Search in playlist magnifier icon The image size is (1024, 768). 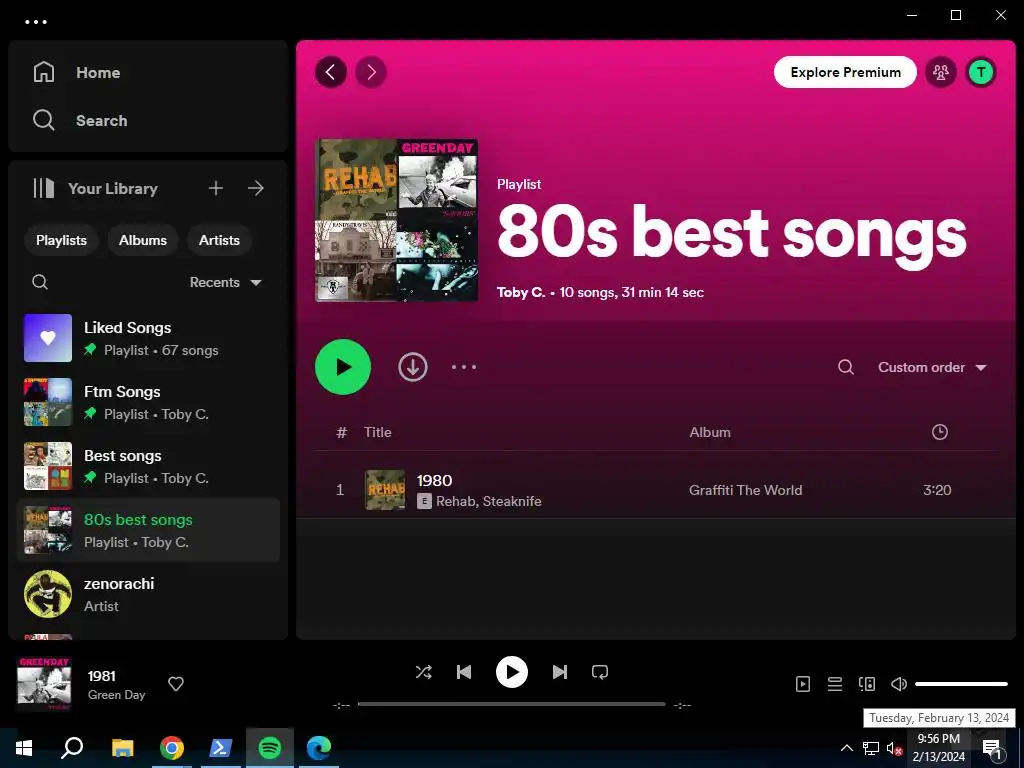846,367
